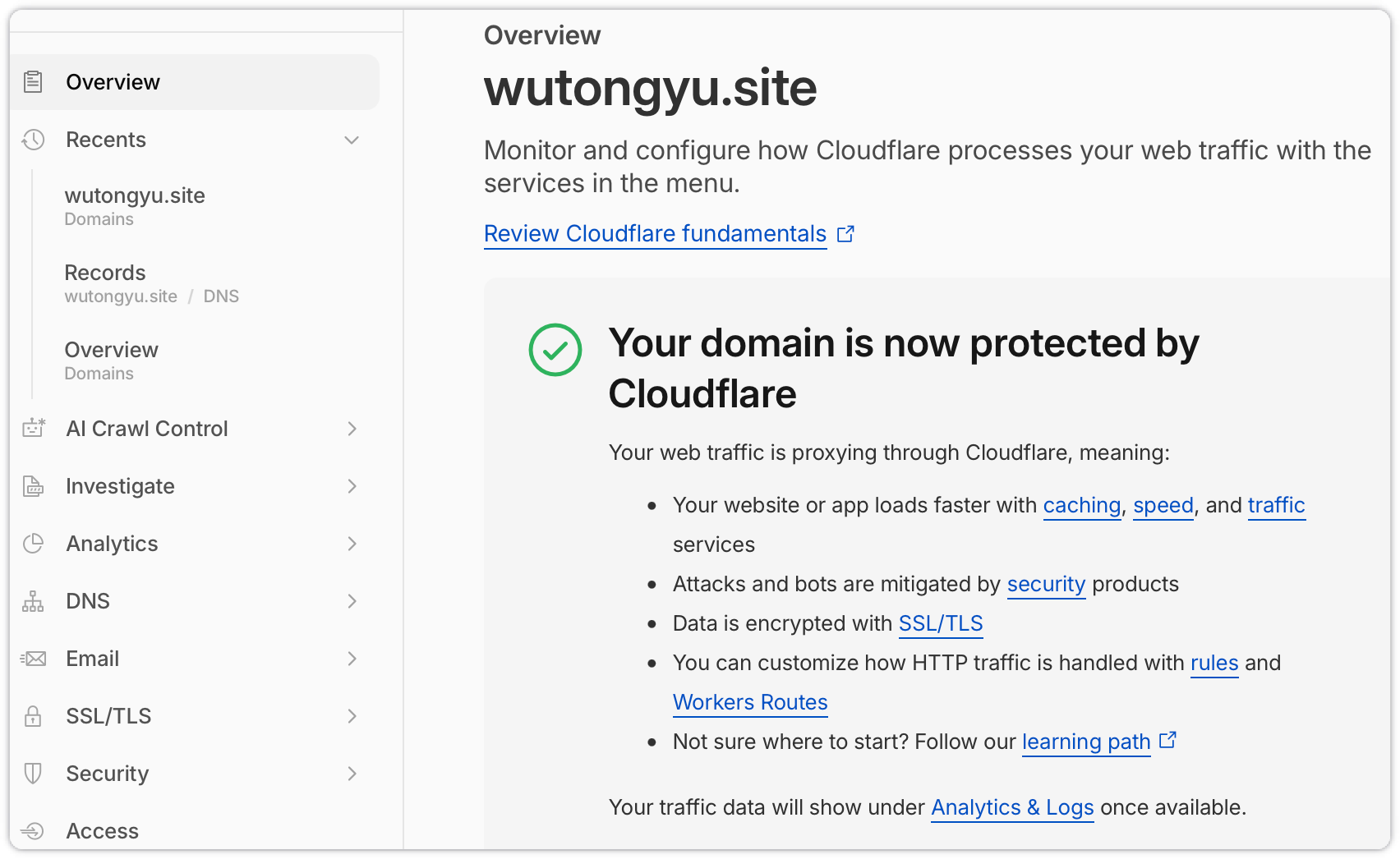Click external link icon after learning path
The height and width of the screenshot is (859, 1400).
tap(1167, 740)
